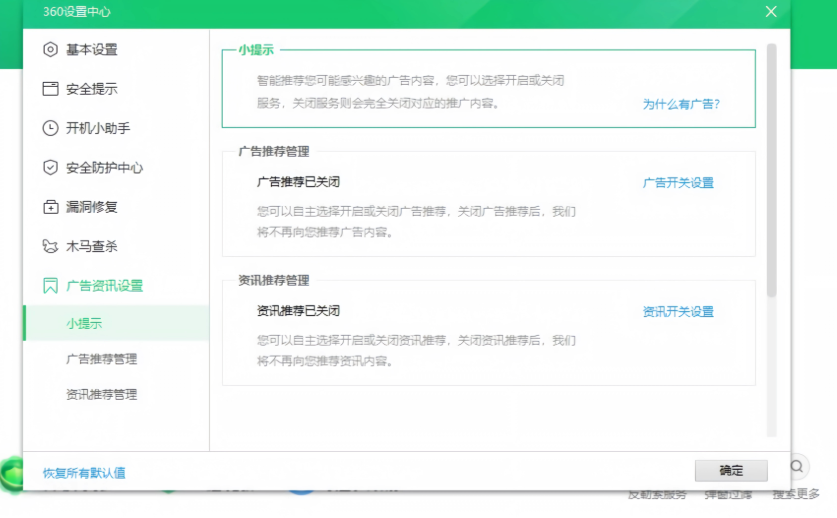This screenshot has width=837, height=518.
Task: Click the 安全提示 window icon
Action: [x=50, y=89]
